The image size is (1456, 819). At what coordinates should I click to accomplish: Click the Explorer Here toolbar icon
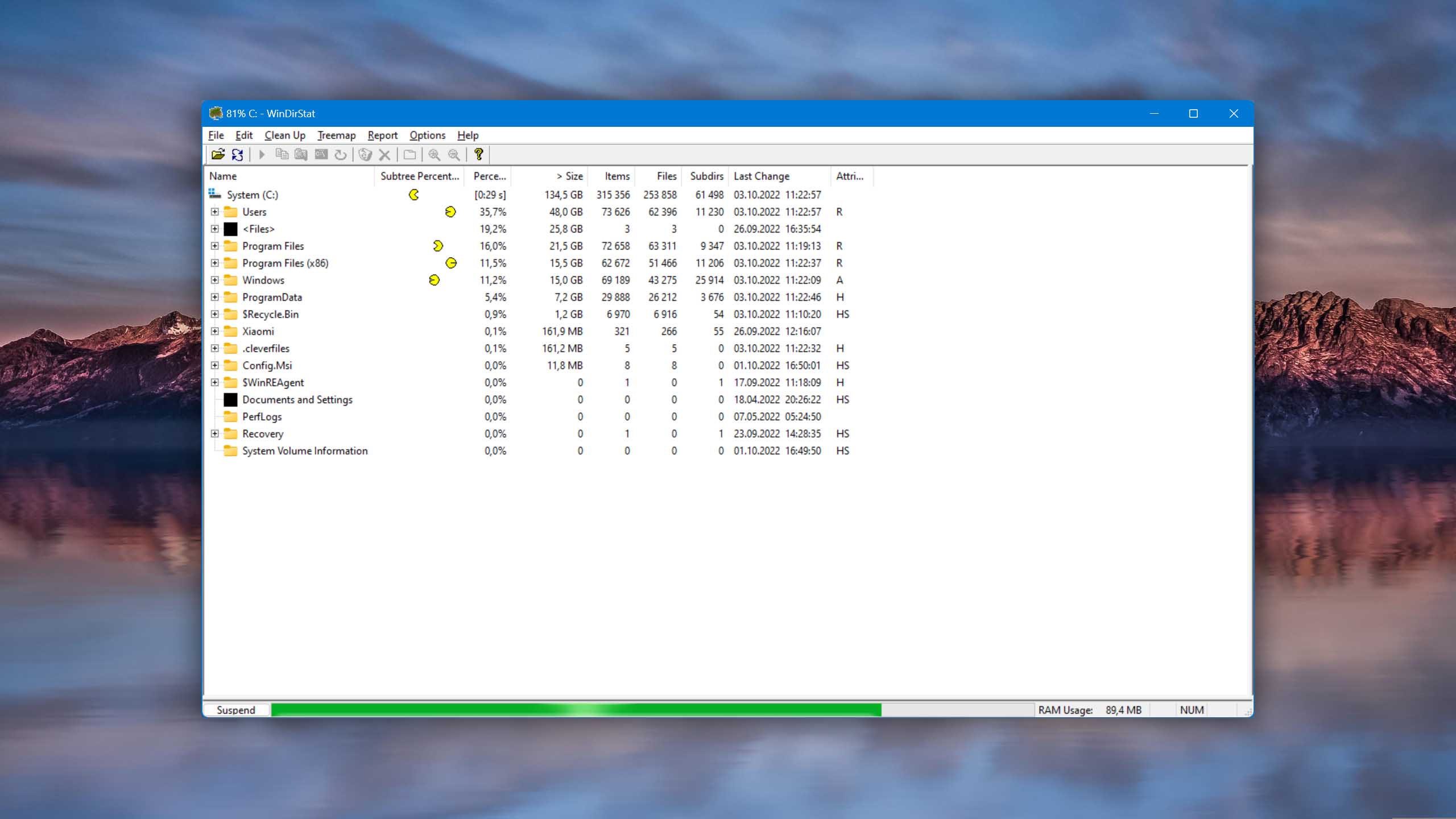click(301, 154)
